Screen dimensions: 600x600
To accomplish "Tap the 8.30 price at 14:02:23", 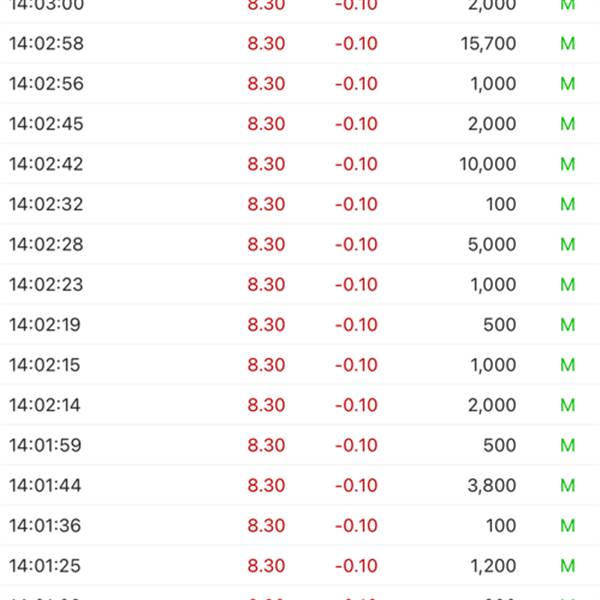I will [x=266, y=285].
